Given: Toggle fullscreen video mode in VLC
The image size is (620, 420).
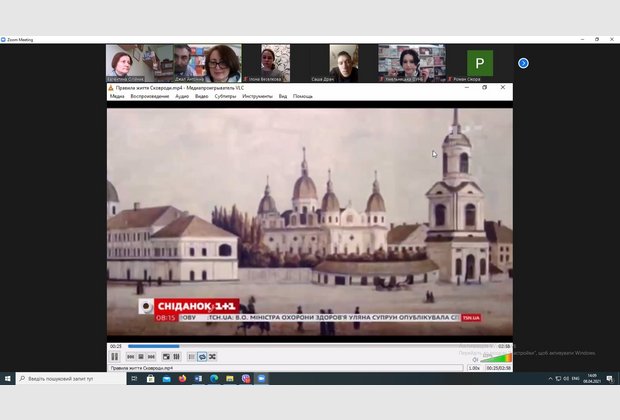Looking at the screenshot, I should [x=165, y=356].
